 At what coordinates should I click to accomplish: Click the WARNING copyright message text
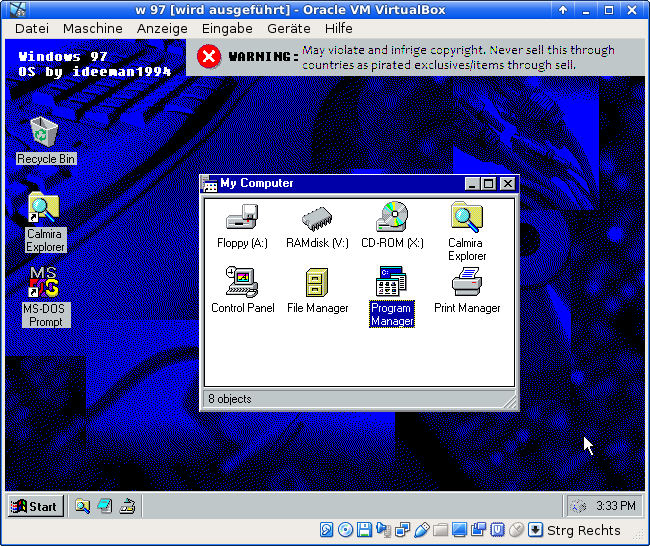coord(458,58)
